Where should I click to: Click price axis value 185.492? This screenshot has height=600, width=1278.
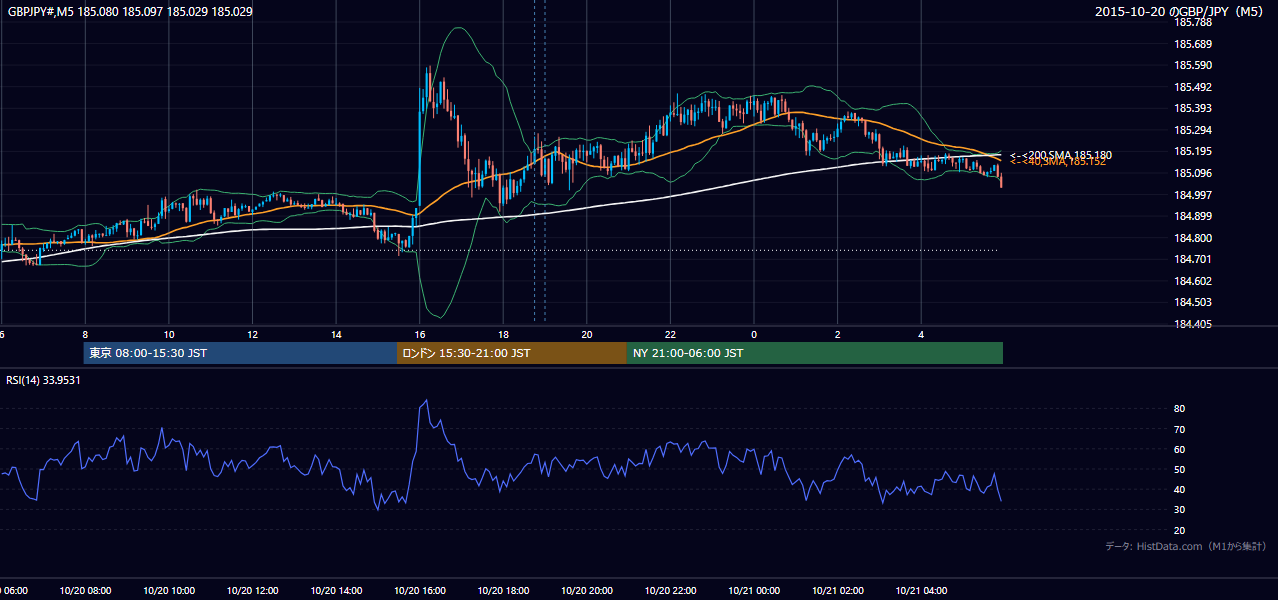pos(1192,87)
